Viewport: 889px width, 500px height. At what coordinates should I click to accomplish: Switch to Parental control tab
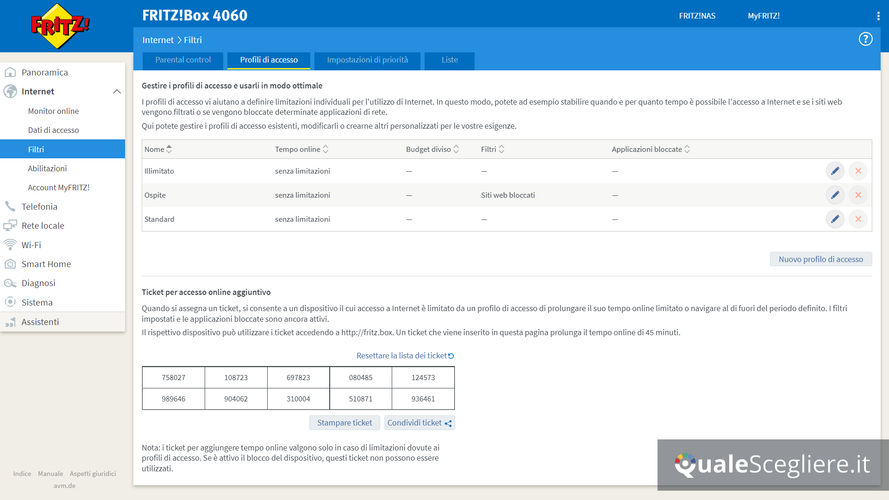point(183,60)
